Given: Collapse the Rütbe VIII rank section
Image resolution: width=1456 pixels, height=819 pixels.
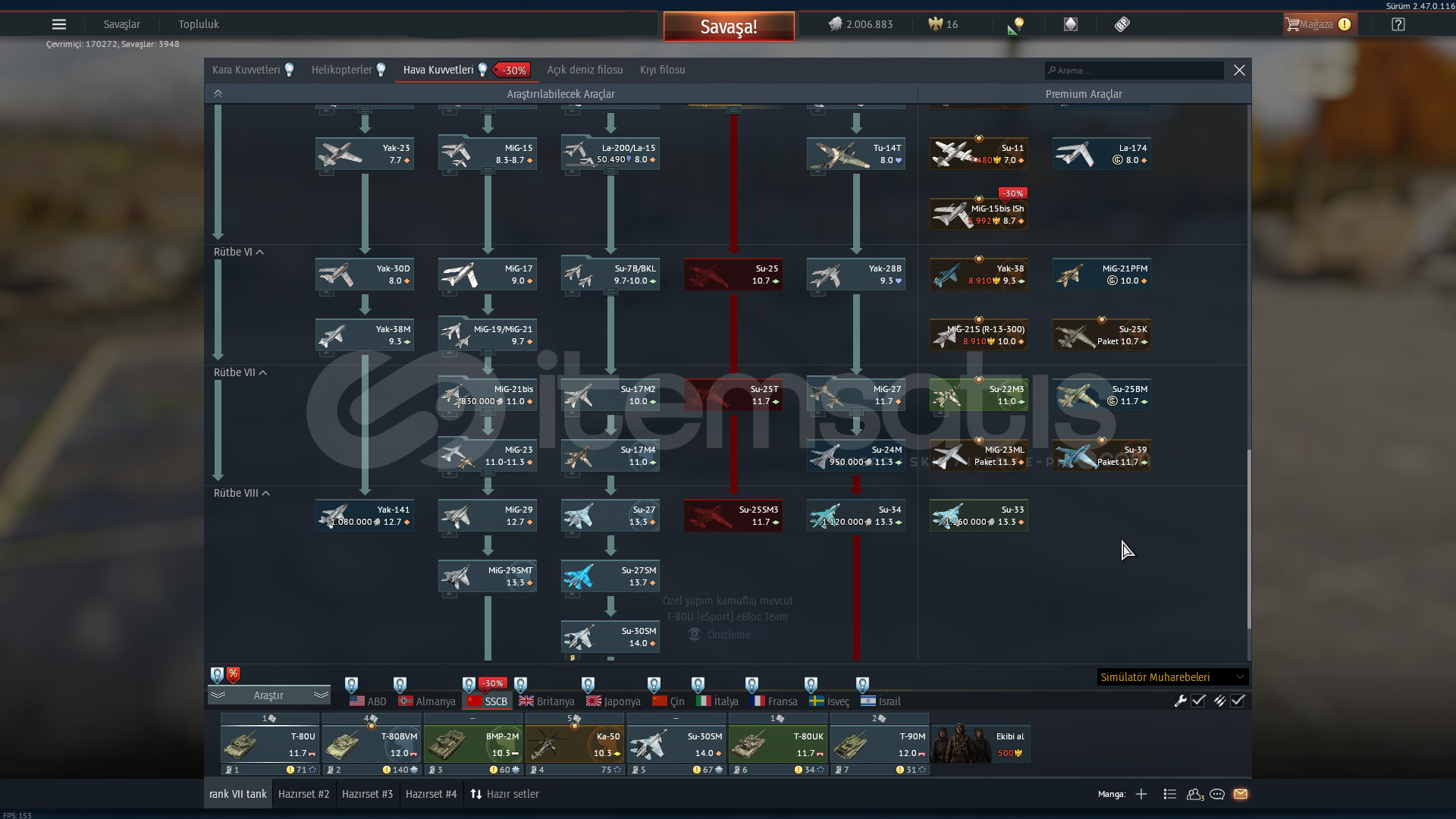Looking at the screenshot, I should tap(242, 493).
